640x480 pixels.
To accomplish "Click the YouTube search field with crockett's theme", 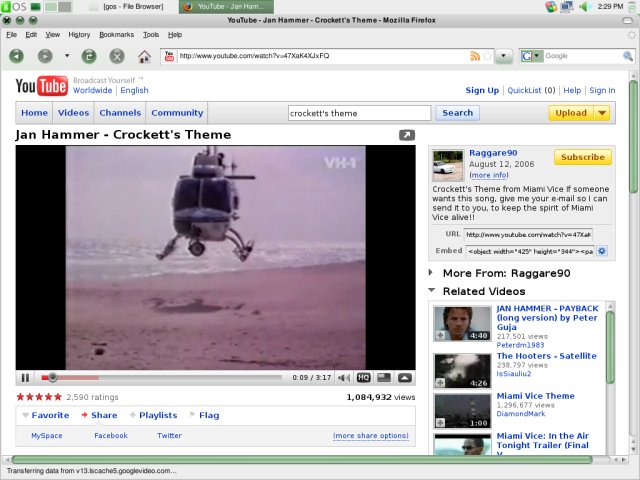I will point(359,113).
